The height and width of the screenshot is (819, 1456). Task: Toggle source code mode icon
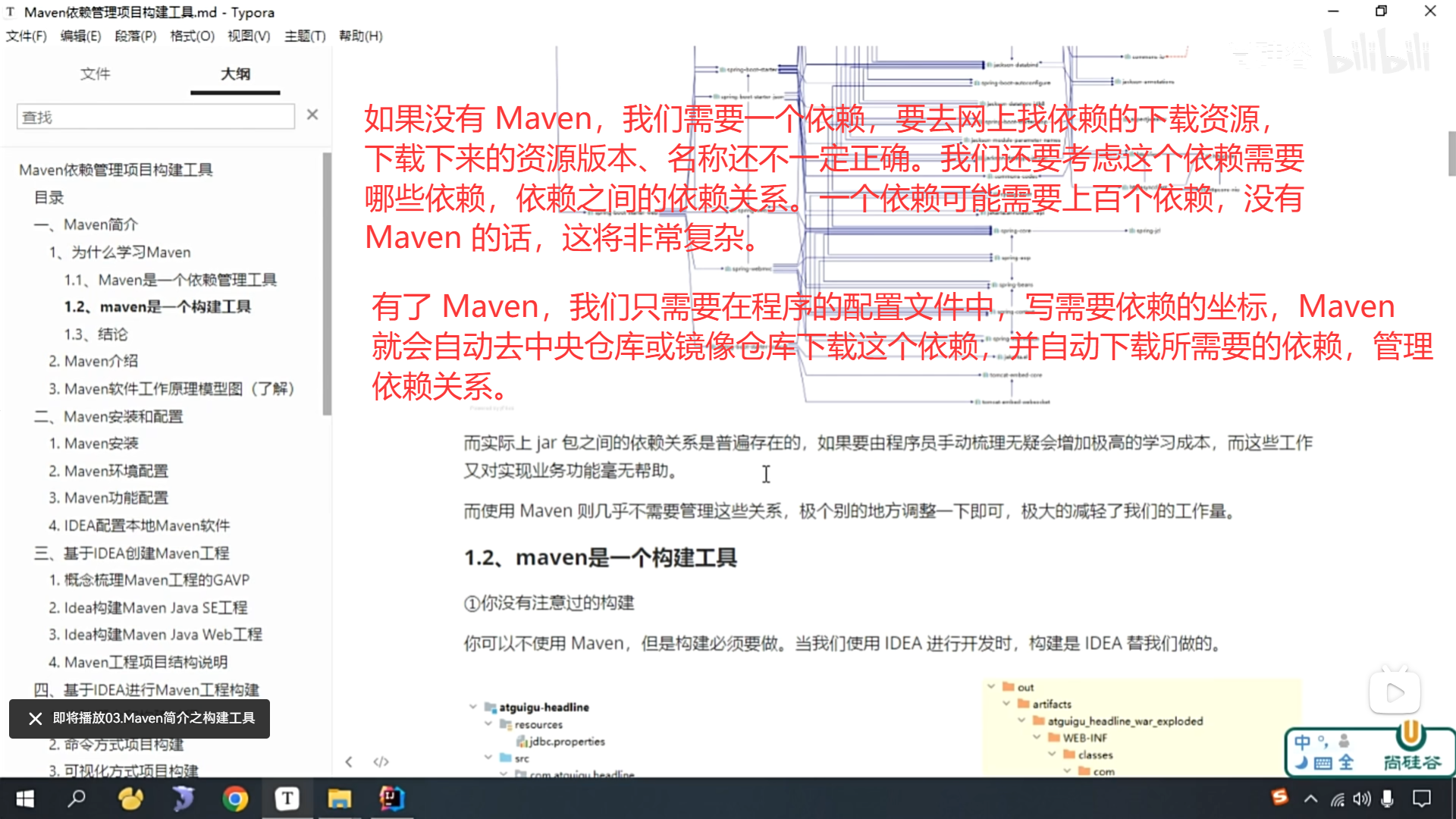(x=381, y=761)
